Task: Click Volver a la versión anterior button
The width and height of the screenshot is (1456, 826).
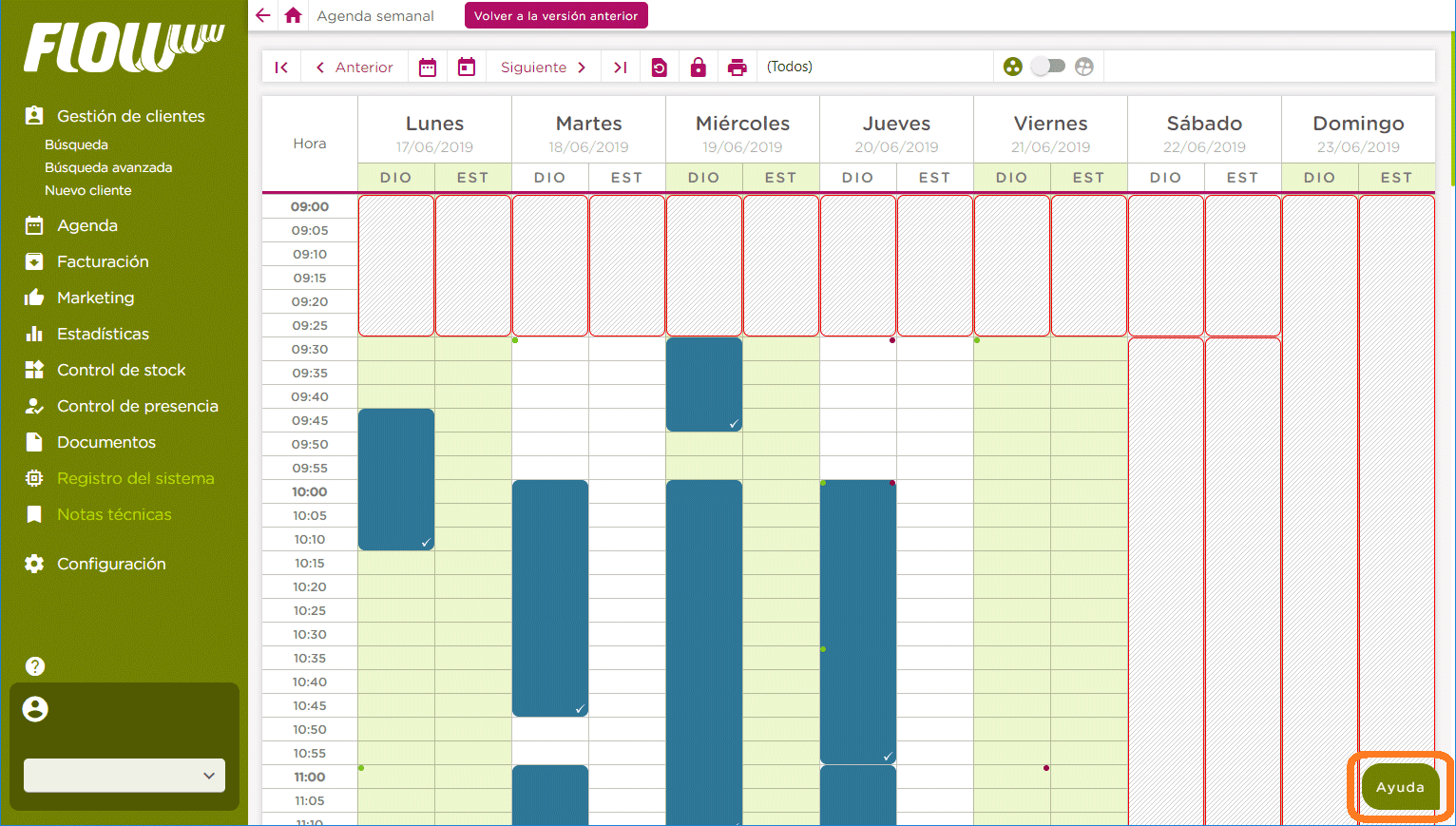Action: [x=556, y=15]
